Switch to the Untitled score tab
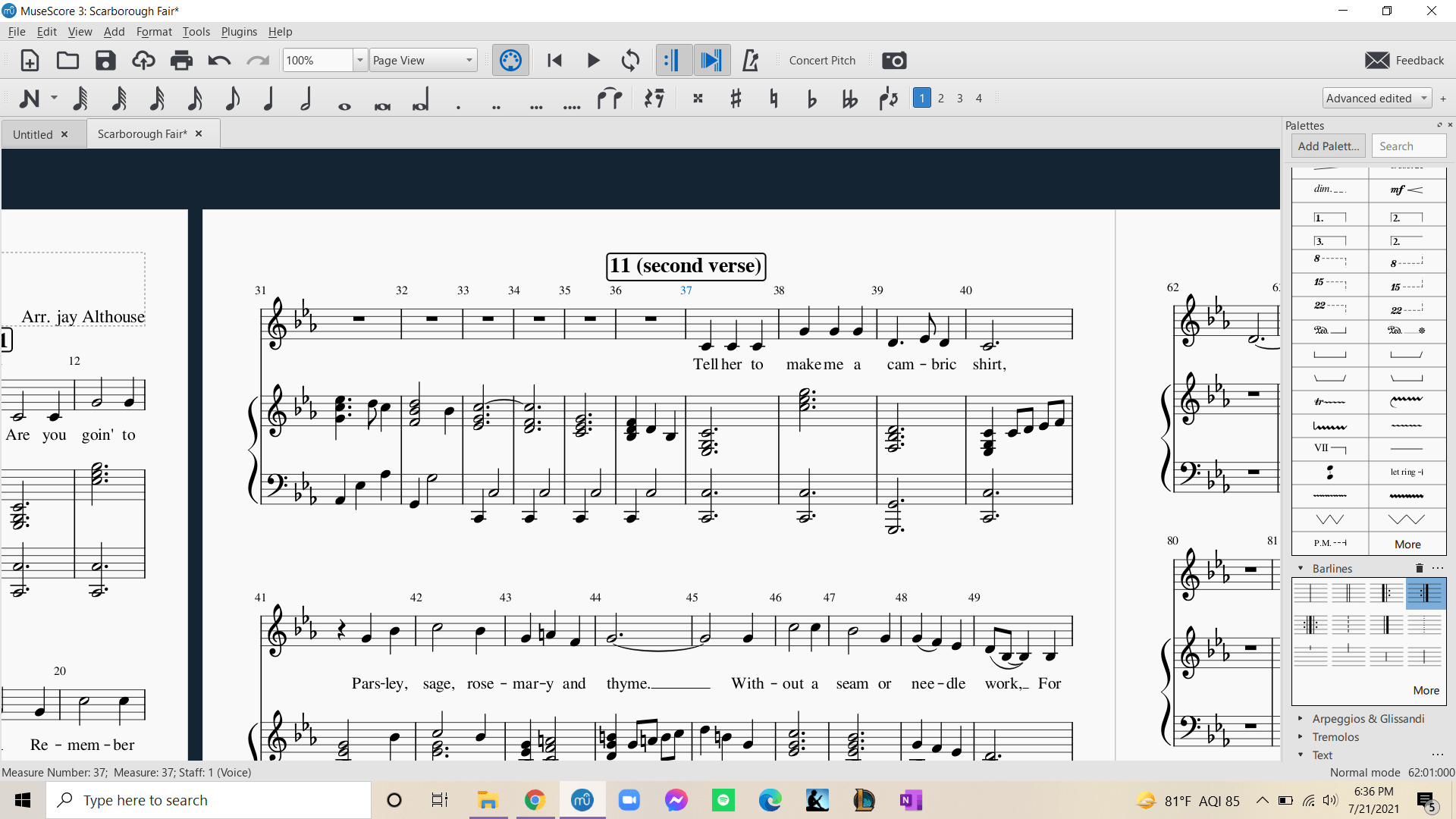 (33, 134)
